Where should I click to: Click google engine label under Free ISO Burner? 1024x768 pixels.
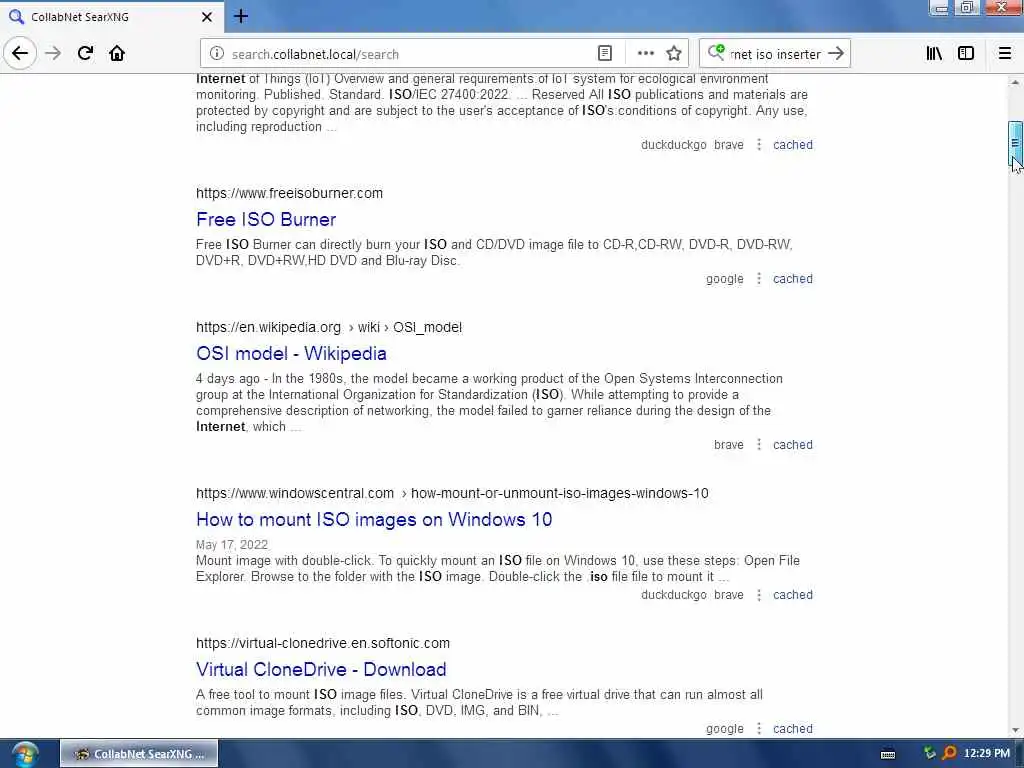(x=724, y=279)
